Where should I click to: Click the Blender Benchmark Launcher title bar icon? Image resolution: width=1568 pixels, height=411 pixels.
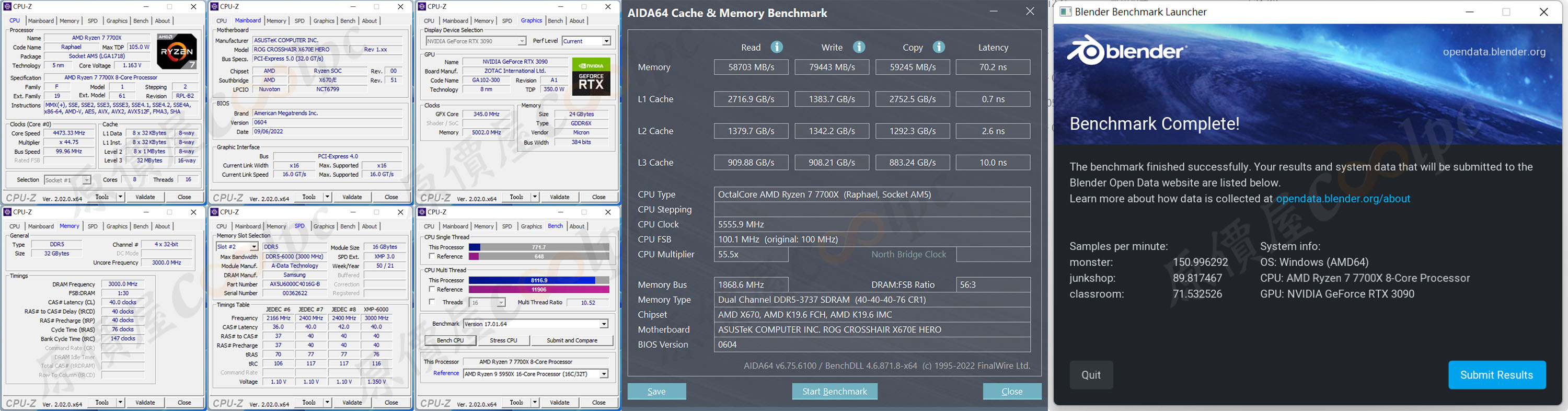point(1065,12)
